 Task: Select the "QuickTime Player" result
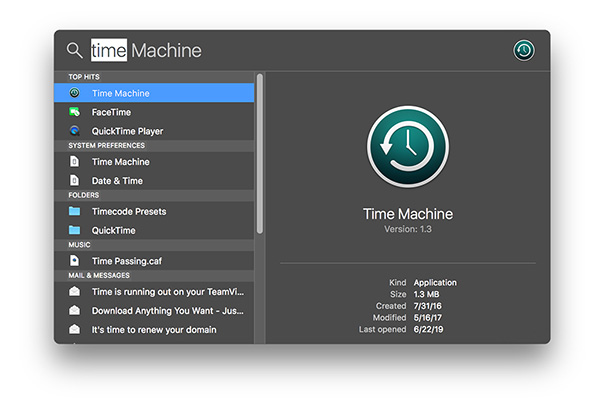pos(154,131)
